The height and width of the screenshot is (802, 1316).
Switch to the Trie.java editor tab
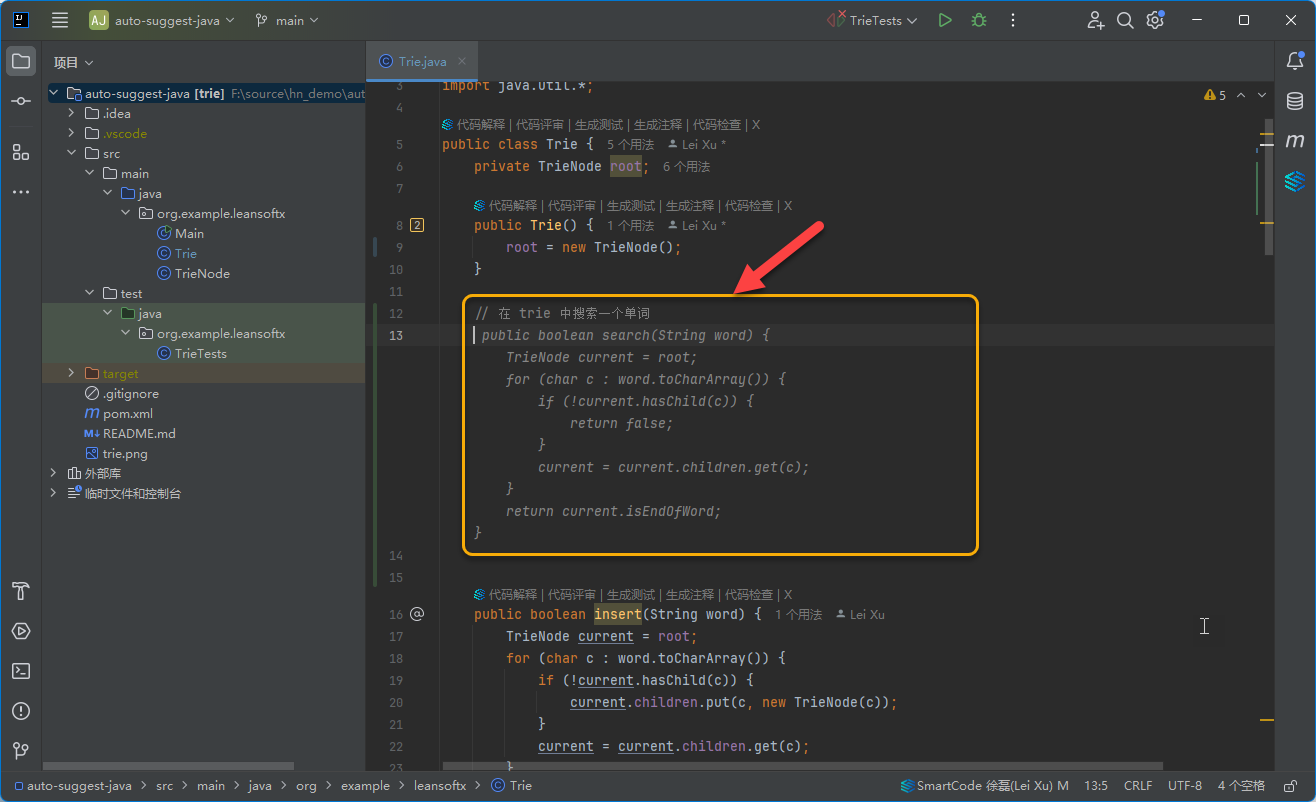pos(422,61)
